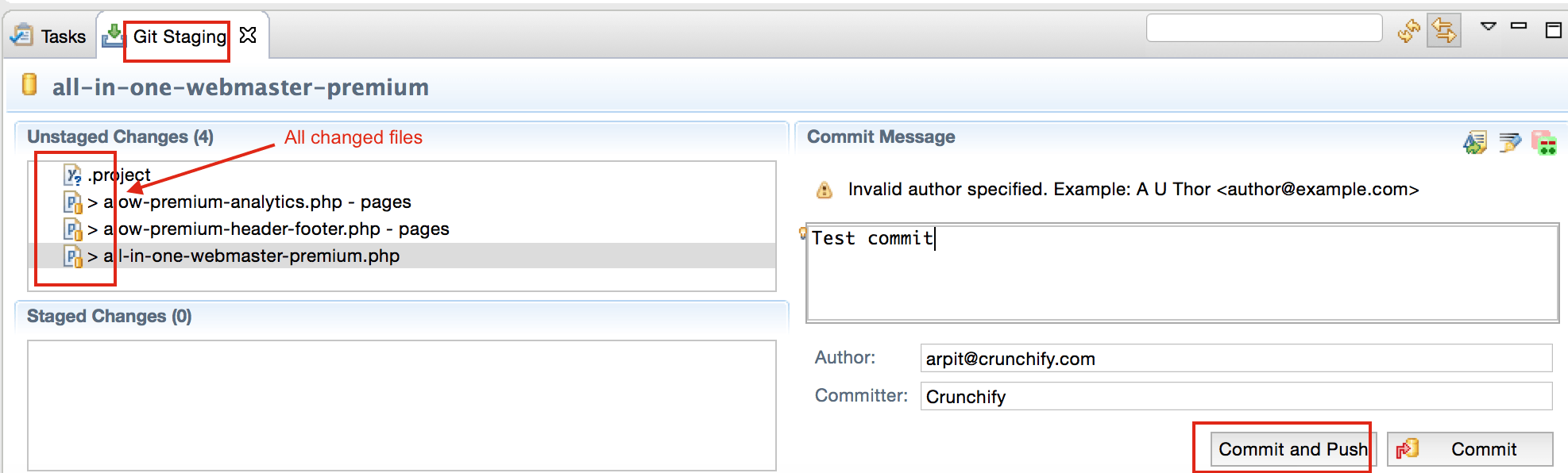
Task: Click the Commit Message section header
Action: point(881,137)
